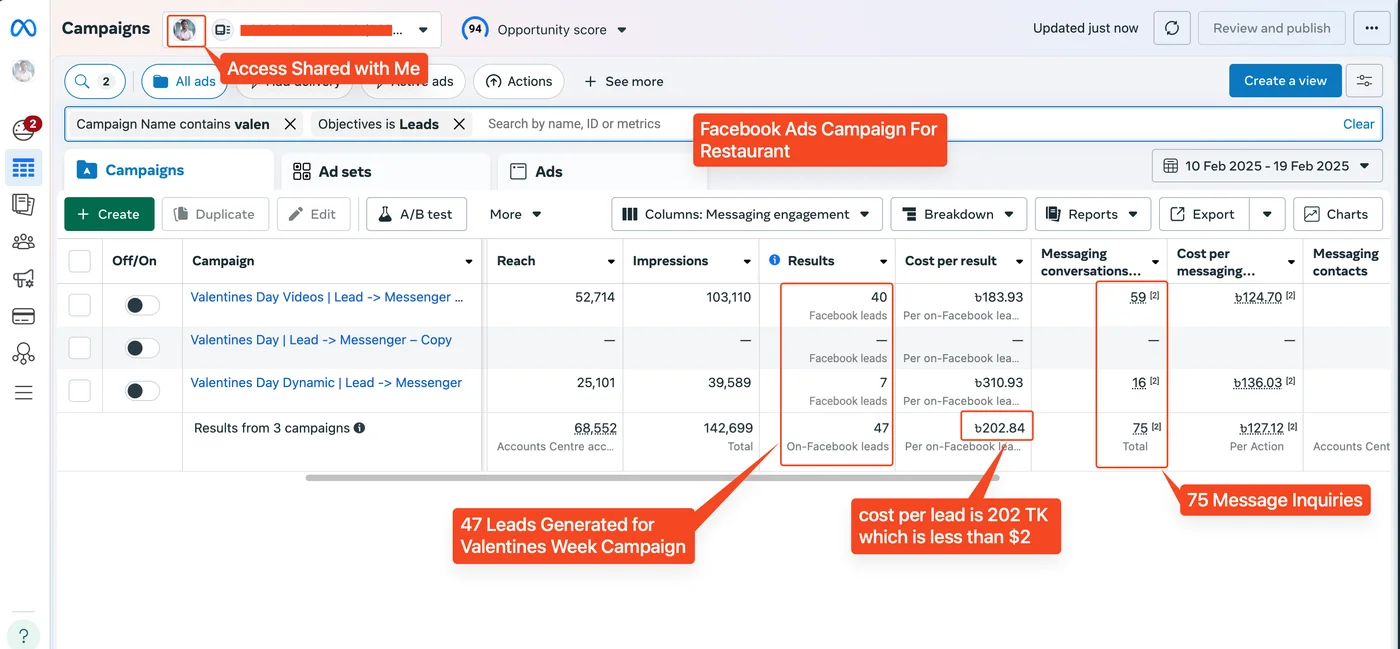This screenshot has height=649, width=1400.
Task: Open Audiences from the left sidebar
Action: [x=23, y=241]
